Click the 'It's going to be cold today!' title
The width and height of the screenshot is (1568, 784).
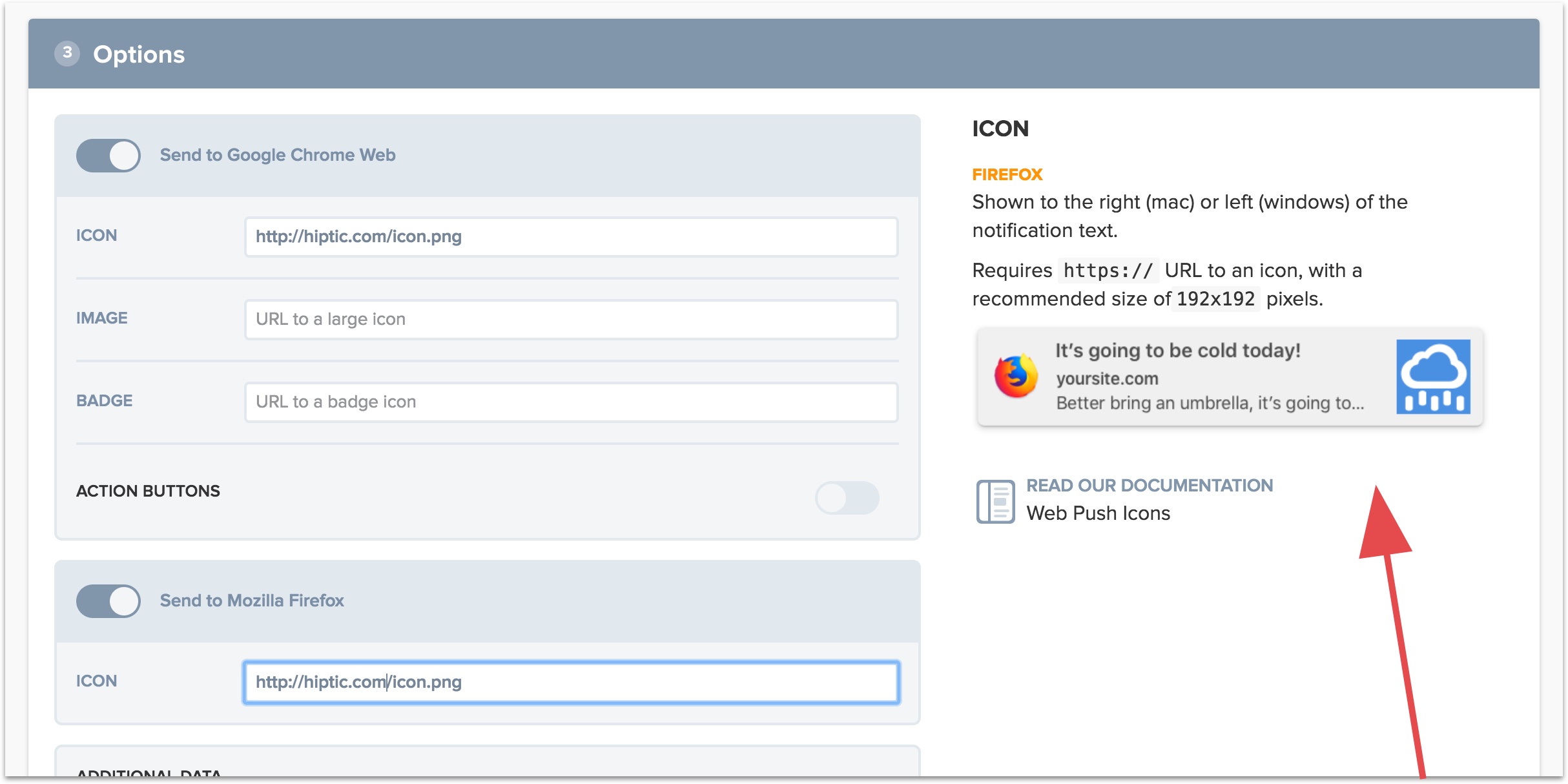coord(1178,351)
